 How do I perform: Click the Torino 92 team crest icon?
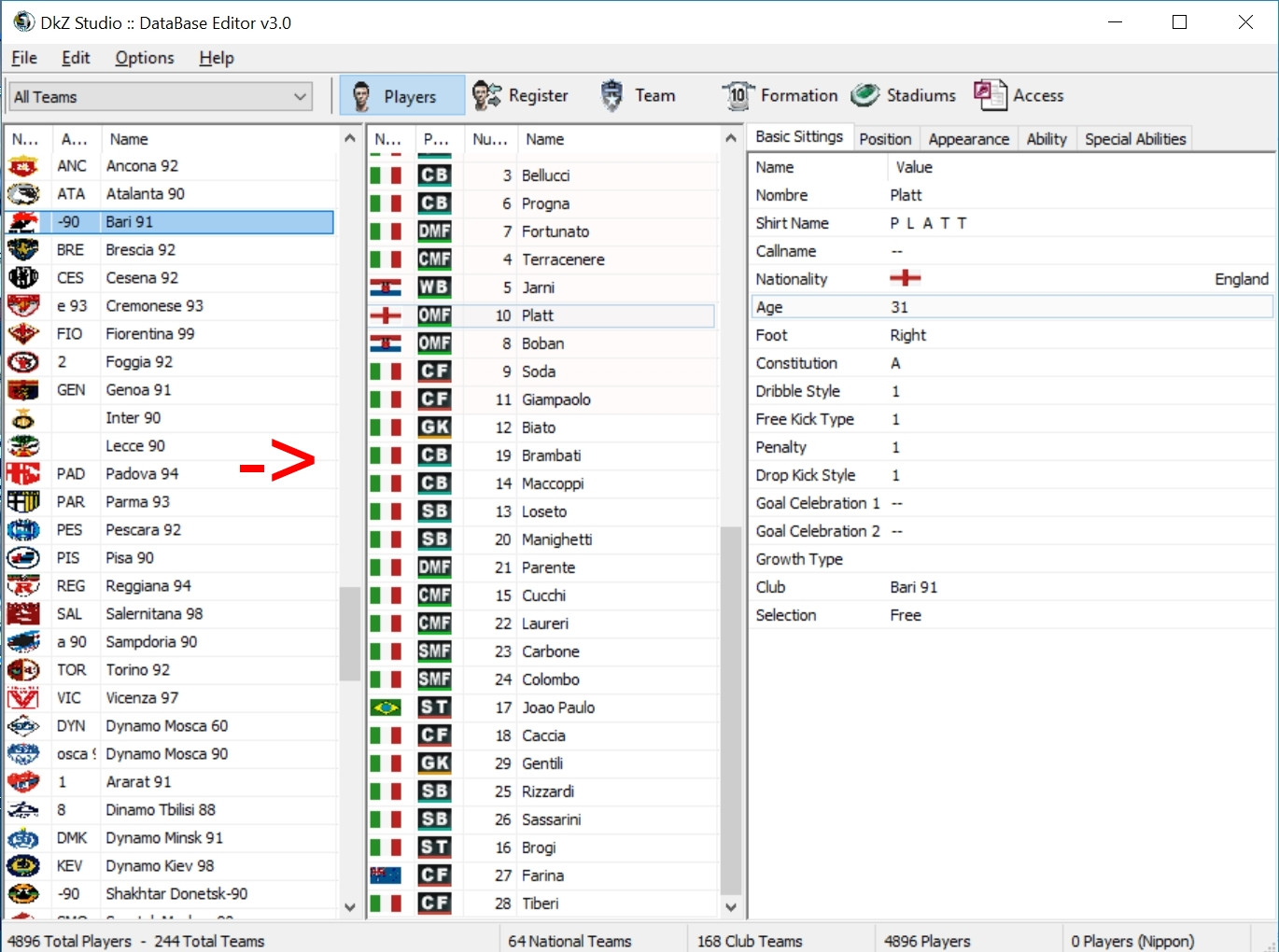[23, 670]
